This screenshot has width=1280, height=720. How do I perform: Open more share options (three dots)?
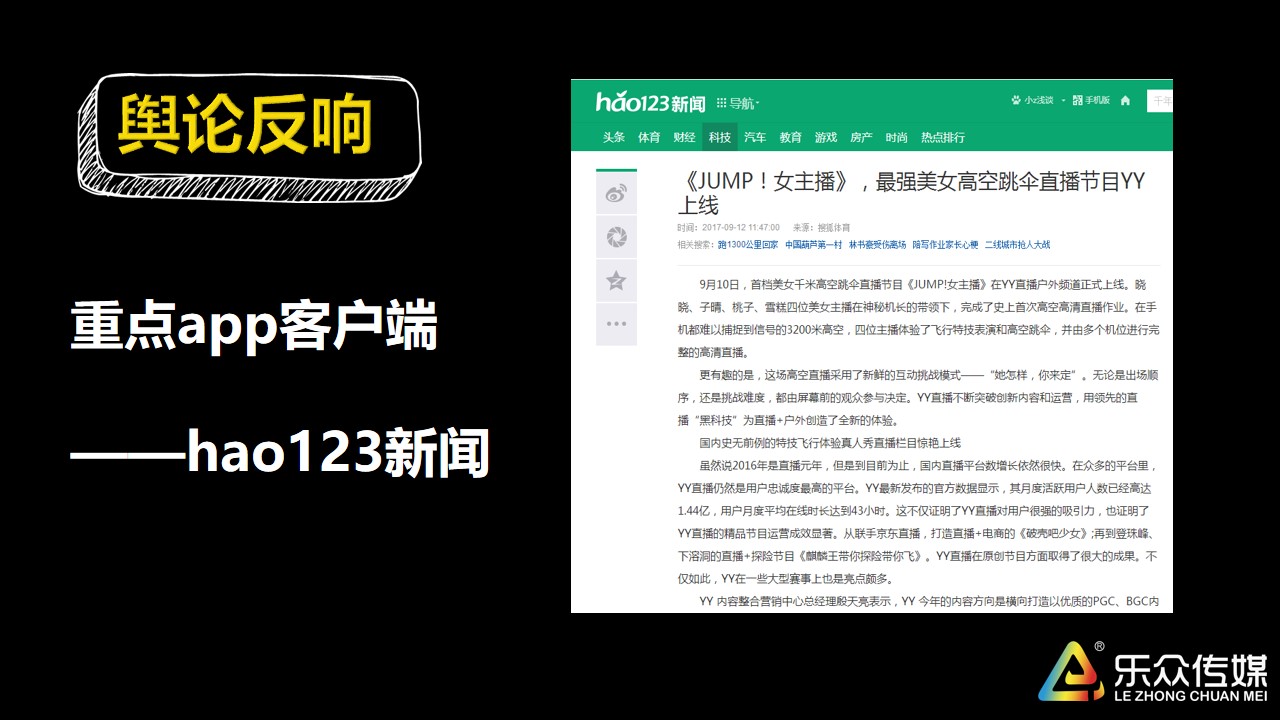tap(616, 324)
